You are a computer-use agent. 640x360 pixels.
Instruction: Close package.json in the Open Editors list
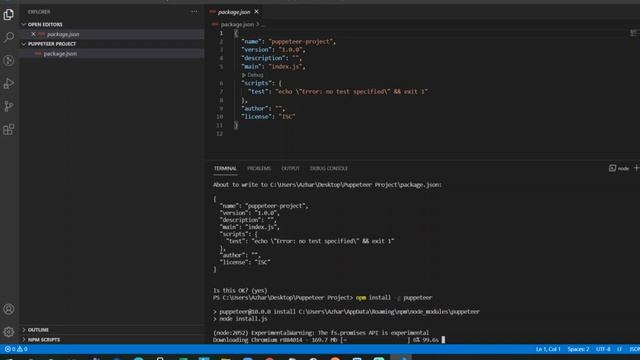33,34
